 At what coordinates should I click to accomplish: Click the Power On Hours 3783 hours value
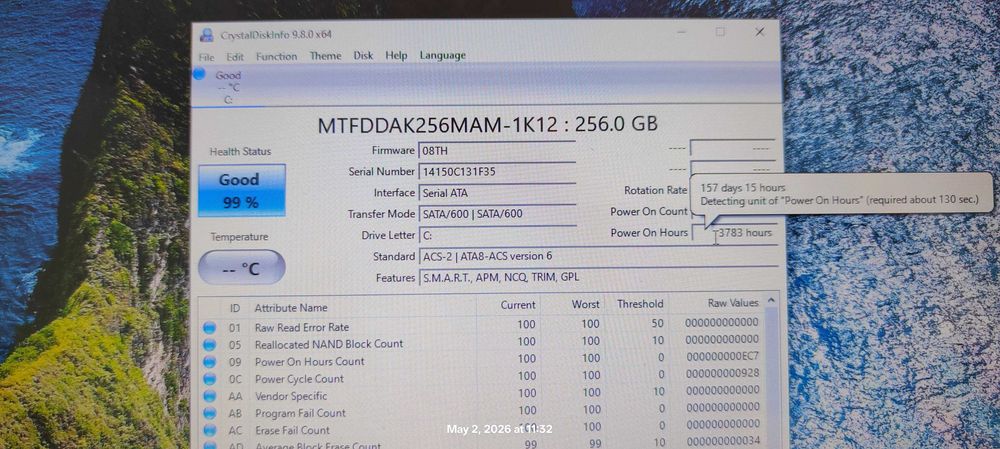point(744,233)
